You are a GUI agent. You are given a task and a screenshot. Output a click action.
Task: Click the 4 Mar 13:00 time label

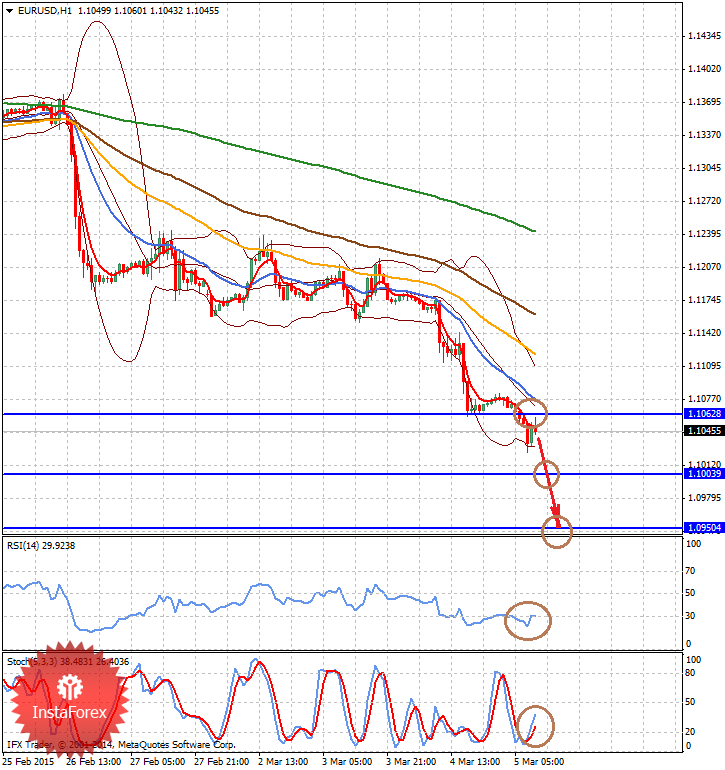point(475,762)
